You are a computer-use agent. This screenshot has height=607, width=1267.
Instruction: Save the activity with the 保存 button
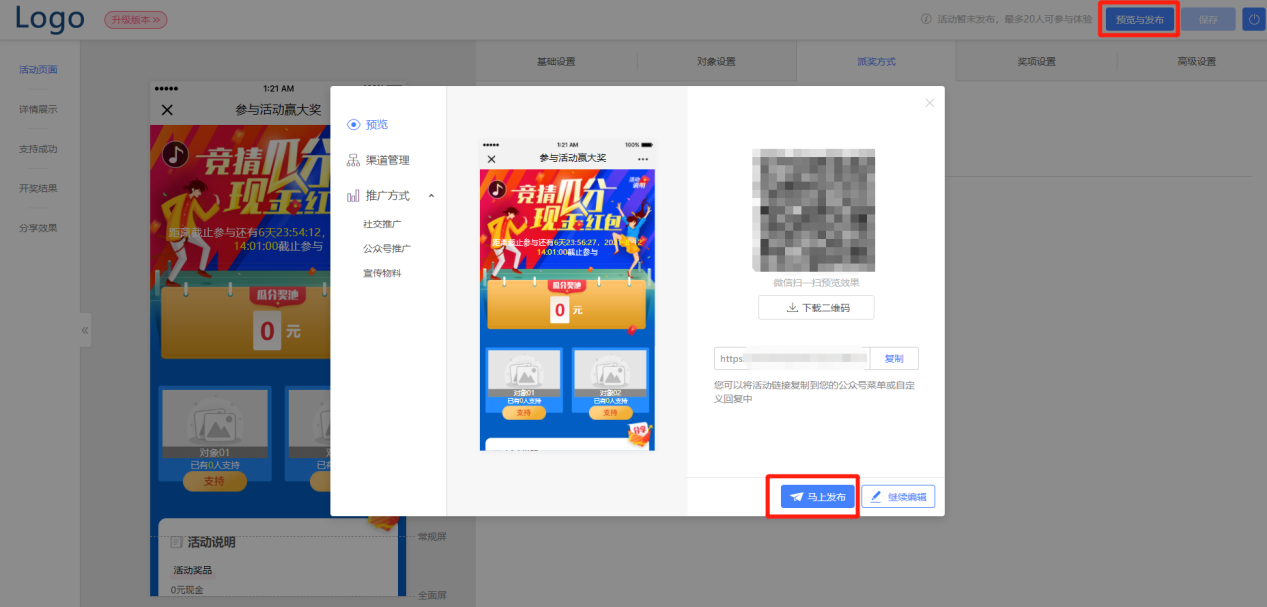1209,19
